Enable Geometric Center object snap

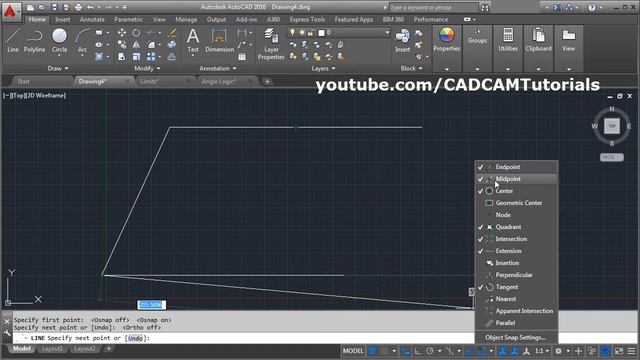516,203
